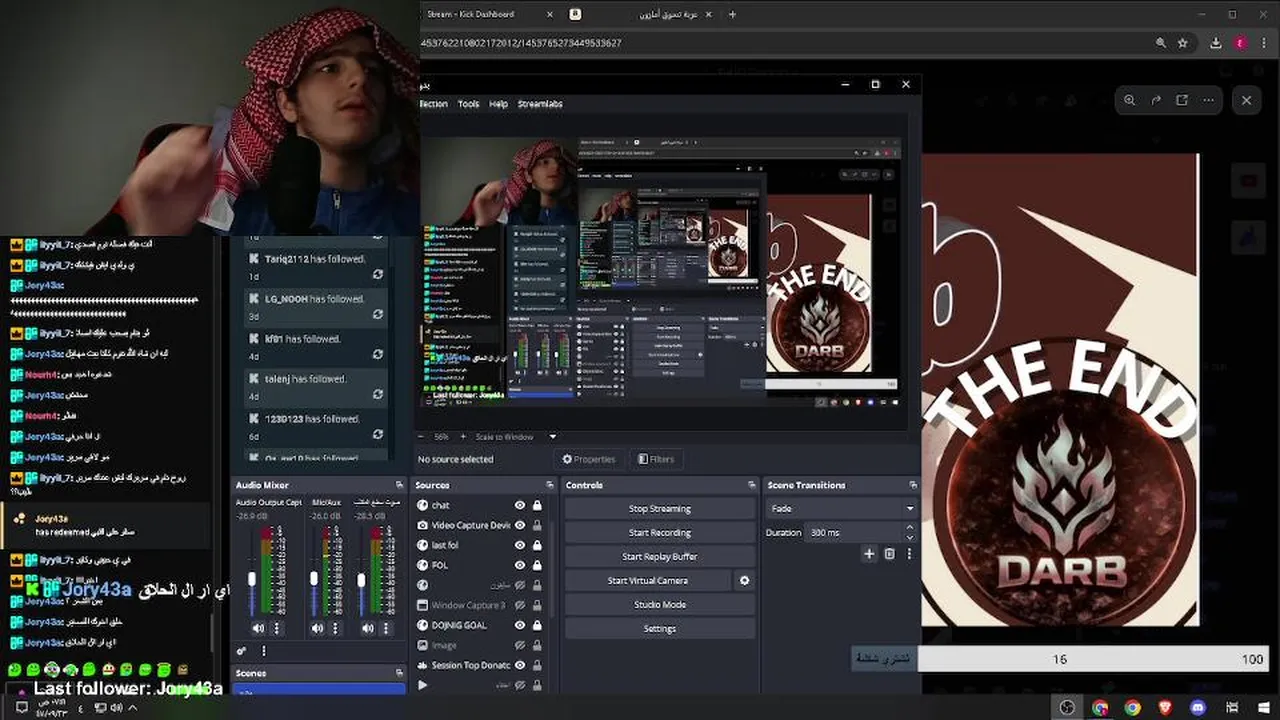Open OBS Settings button

(660, 628)
